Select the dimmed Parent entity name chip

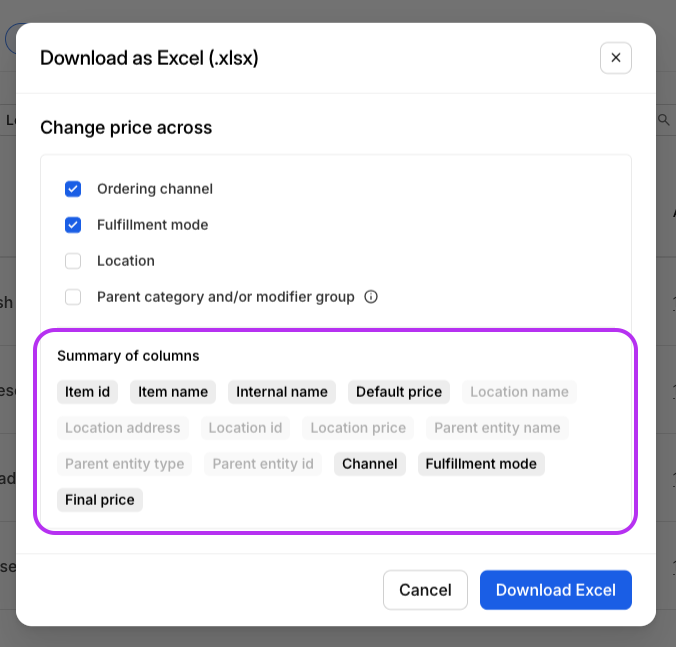(497, 428)
